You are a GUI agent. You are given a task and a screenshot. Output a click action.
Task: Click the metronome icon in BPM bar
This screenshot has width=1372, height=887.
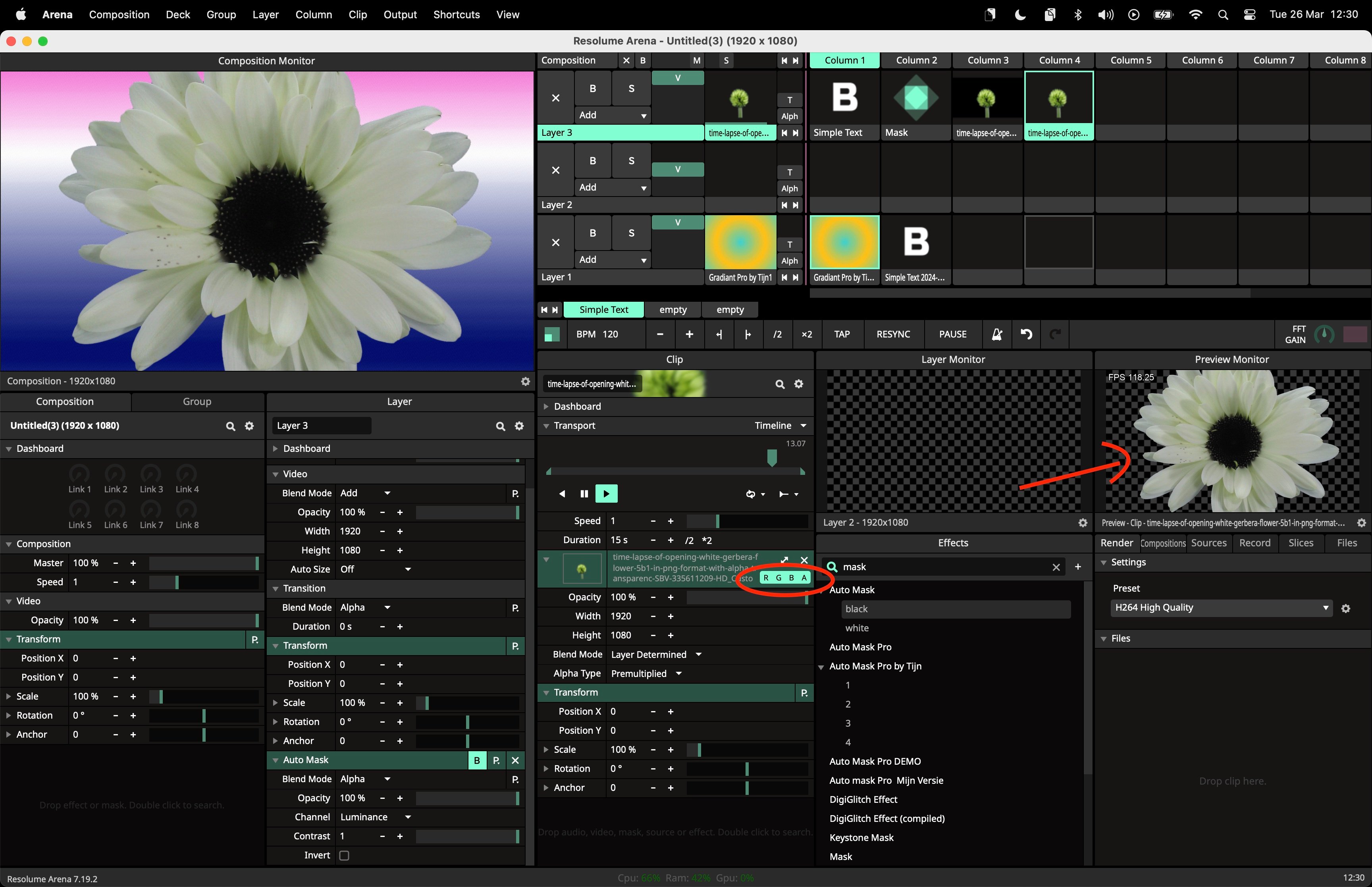(997, 334)
